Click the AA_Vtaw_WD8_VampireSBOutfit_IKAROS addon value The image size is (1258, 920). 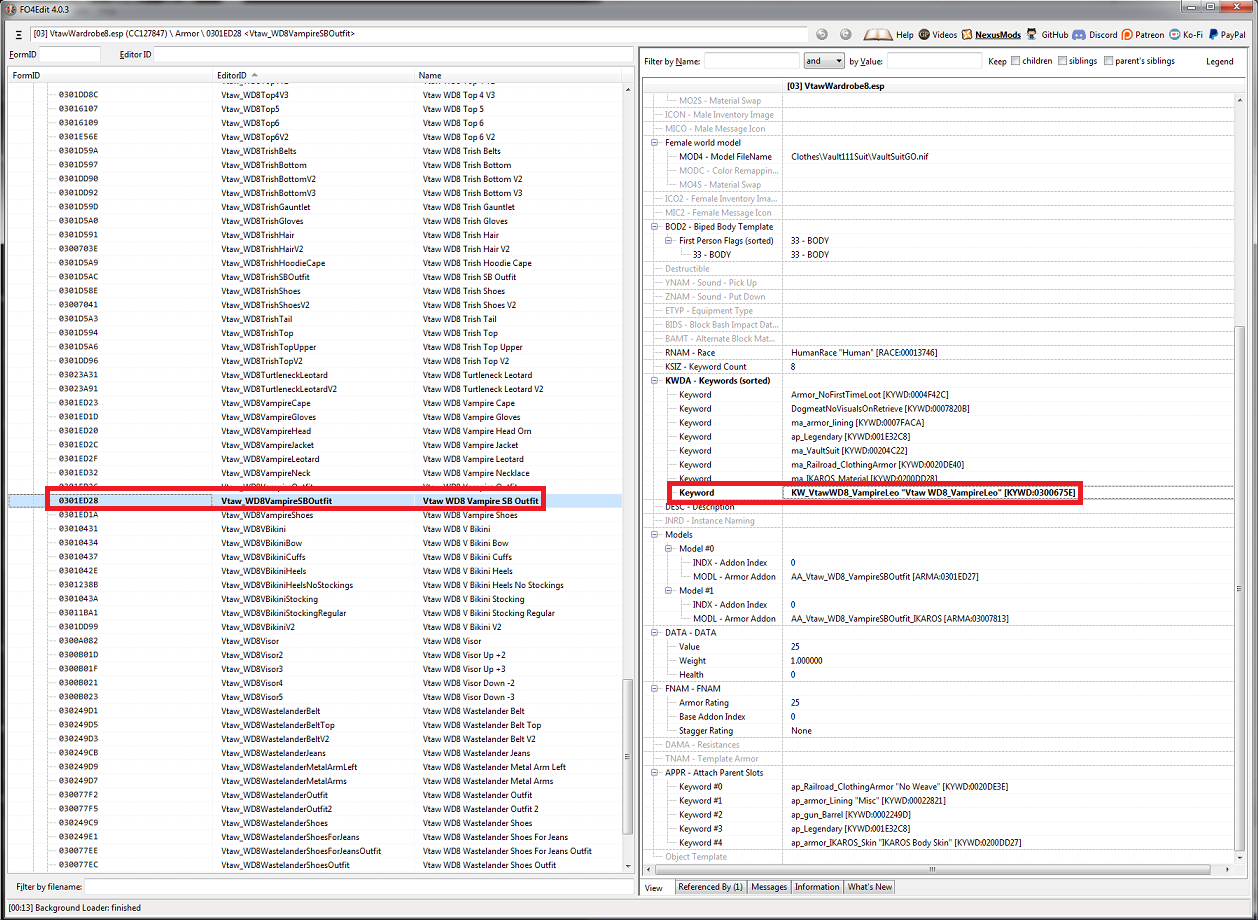899,619
